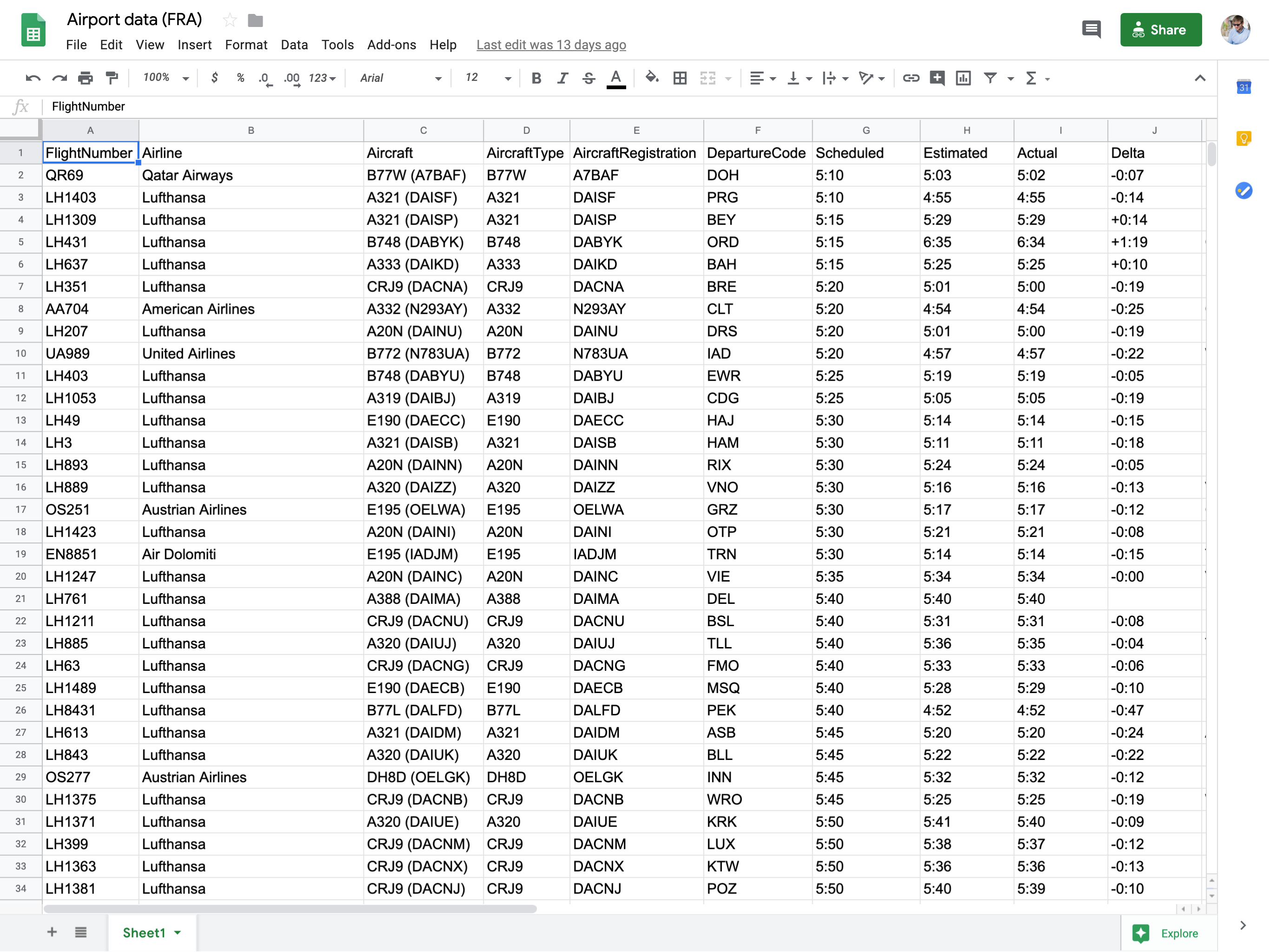Open comment history
1270x952 pixels.
click(x=1091, y=29)
